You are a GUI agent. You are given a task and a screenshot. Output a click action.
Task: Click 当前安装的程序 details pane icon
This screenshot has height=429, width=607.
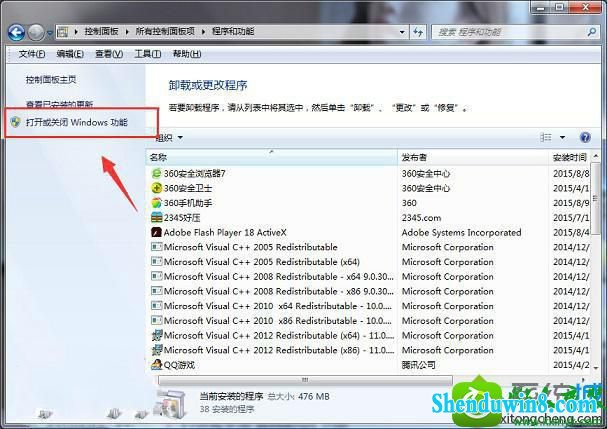pyautogui.click(x=169, y=403)
